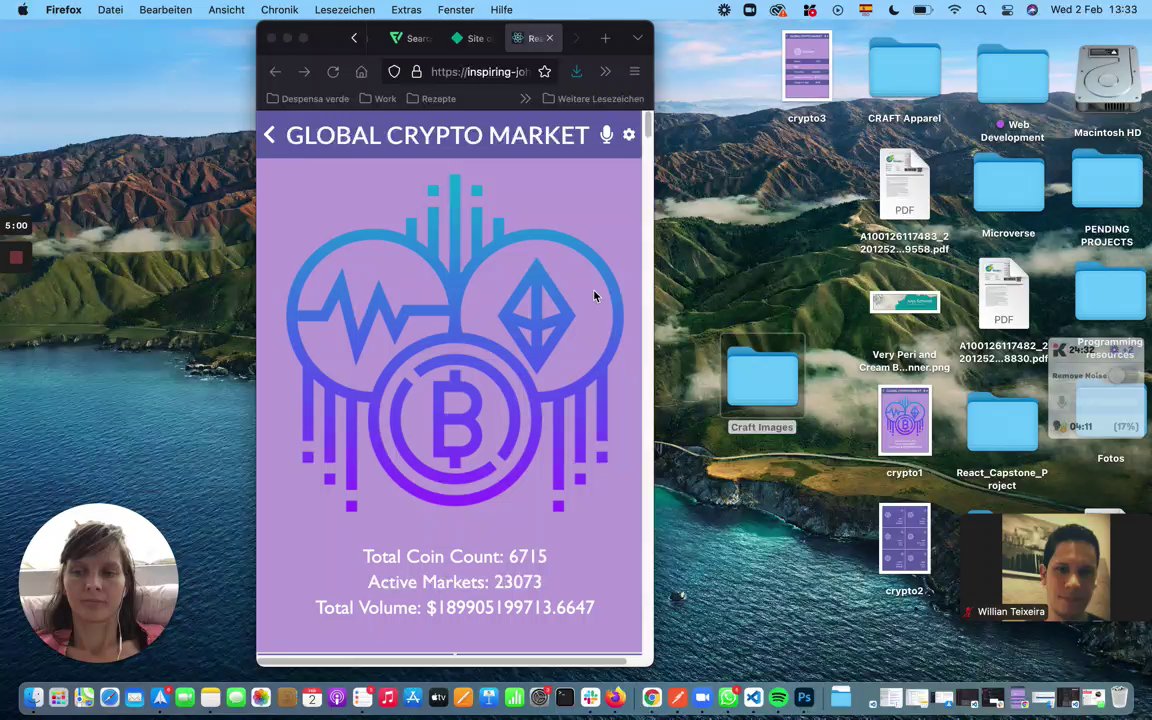Viewport: 1152px width, 720px height.
Task: Toggle the Remove Noise switch
Action: [x=1122, y=375]
